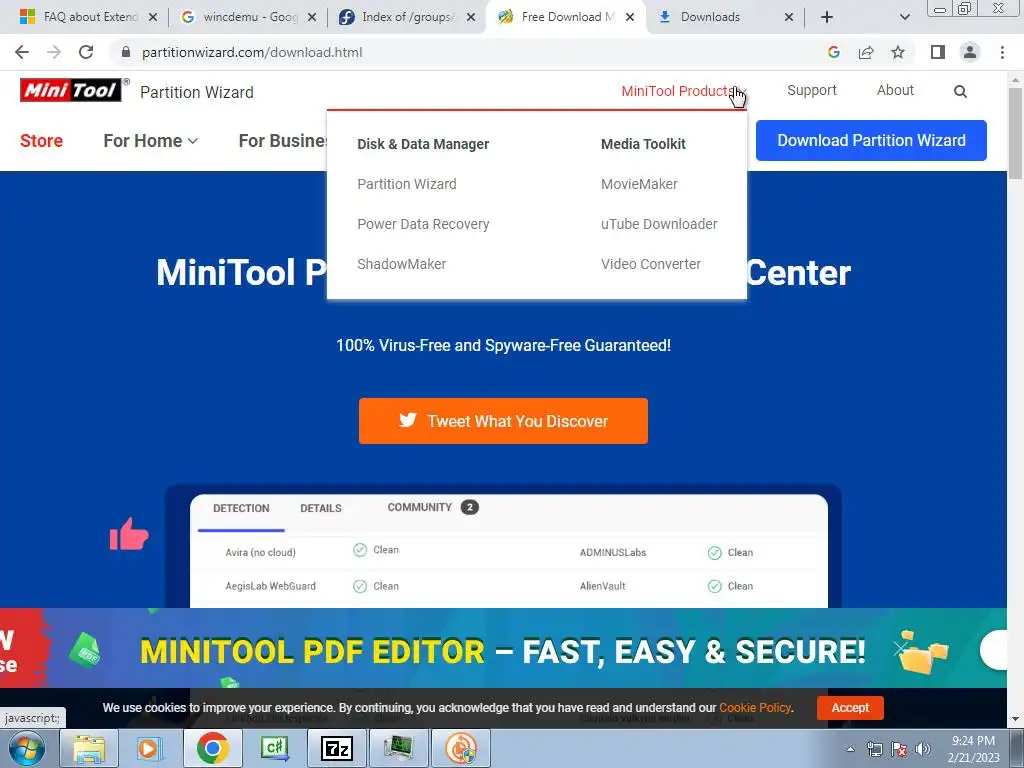Open the Support menu

click(812, 90)
